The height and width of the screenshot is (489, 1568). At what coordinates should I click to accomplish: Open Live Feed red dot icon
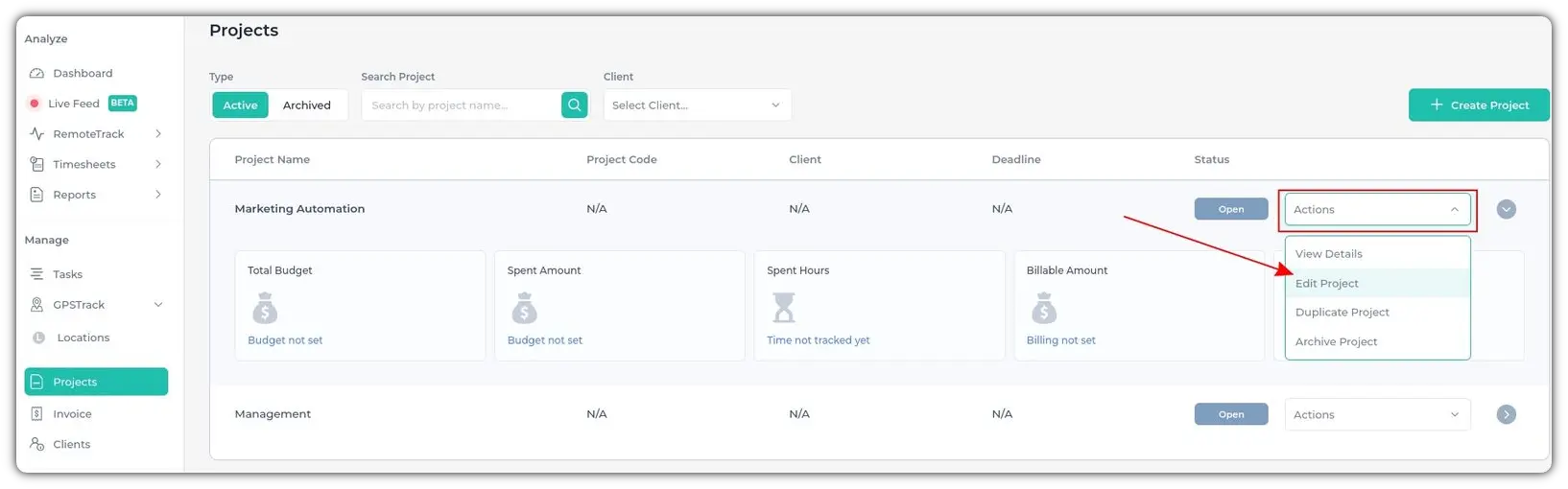[x=35, y=104]
